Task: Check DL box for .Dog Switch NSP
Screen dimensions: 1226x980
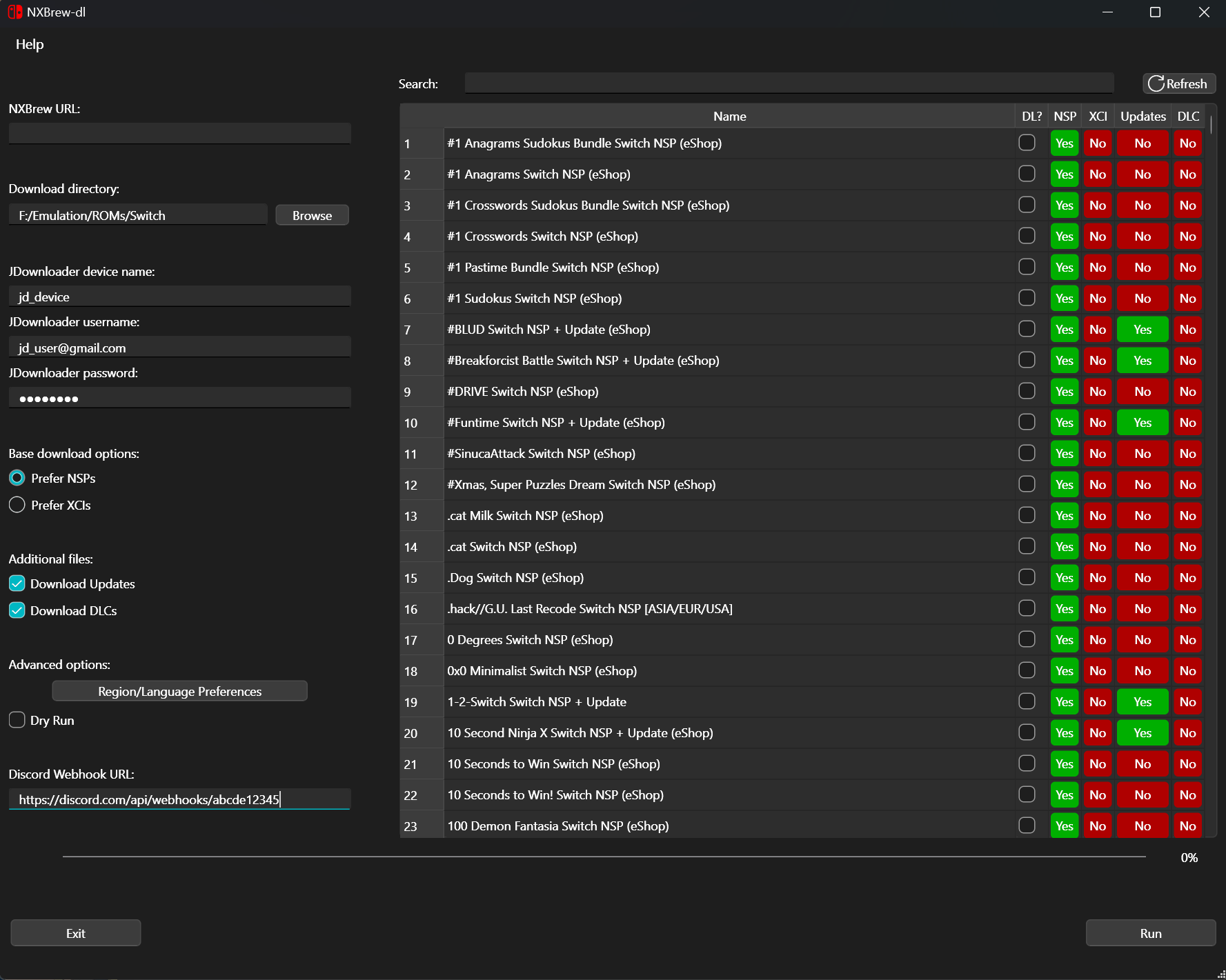Action: [x=1027, y=577]
